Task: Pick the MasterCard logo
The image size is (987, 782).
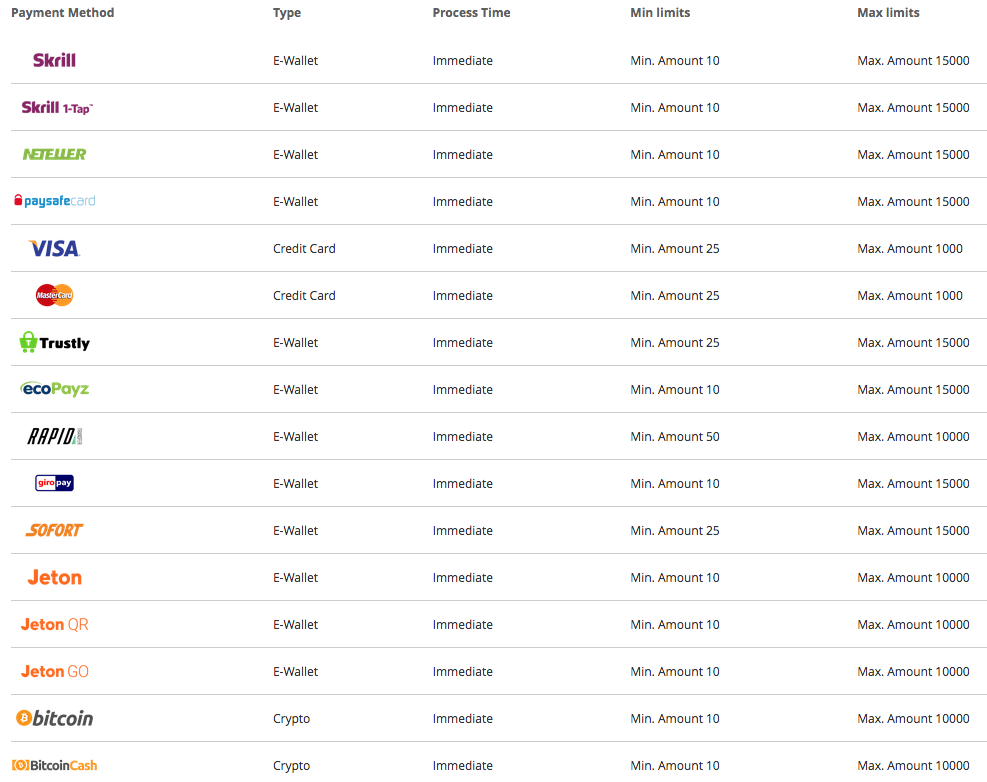Action: click(x=54, y=295)
